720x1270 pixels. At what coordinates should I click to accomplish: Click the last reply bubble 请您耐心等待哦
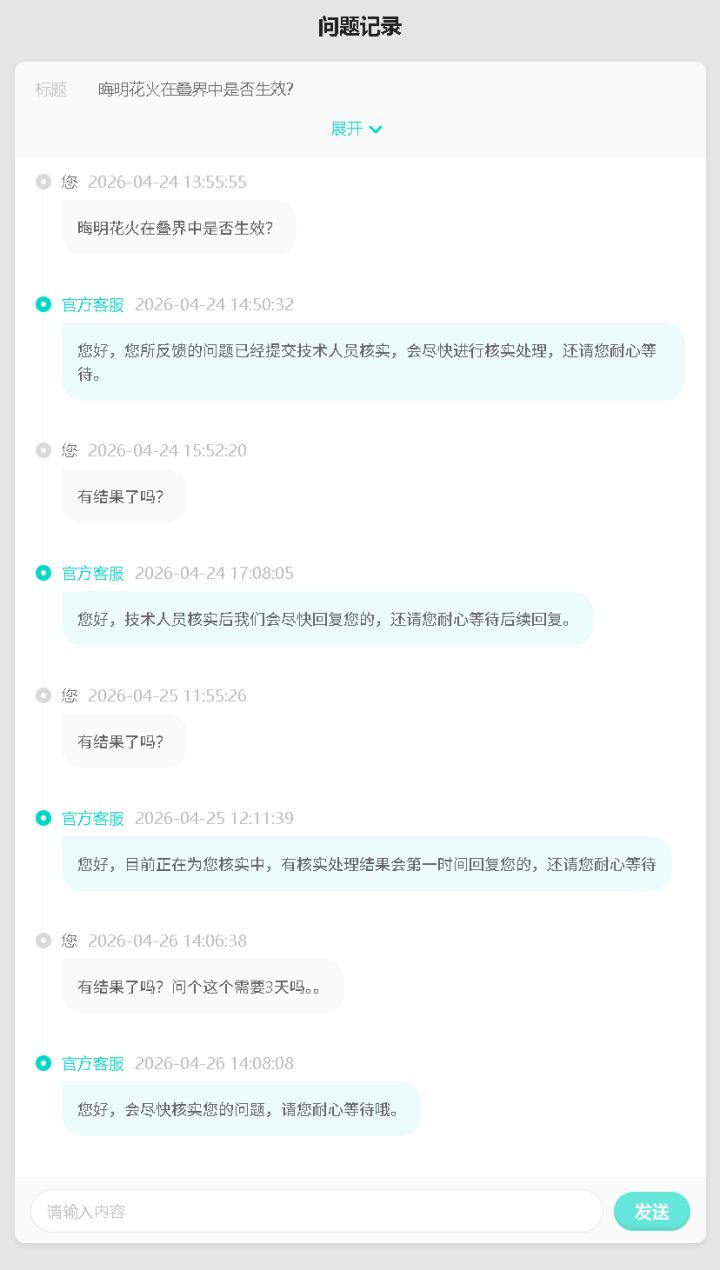pyautogui.click(x=241, y=1109)
